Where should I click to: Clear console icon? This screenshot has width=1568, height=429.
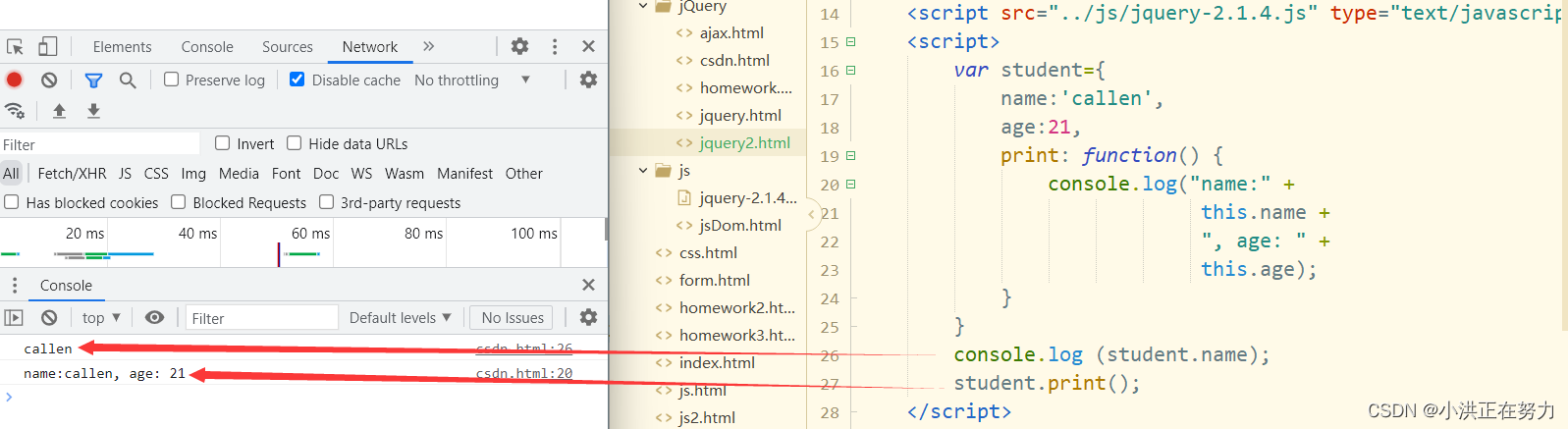(49, 317)
